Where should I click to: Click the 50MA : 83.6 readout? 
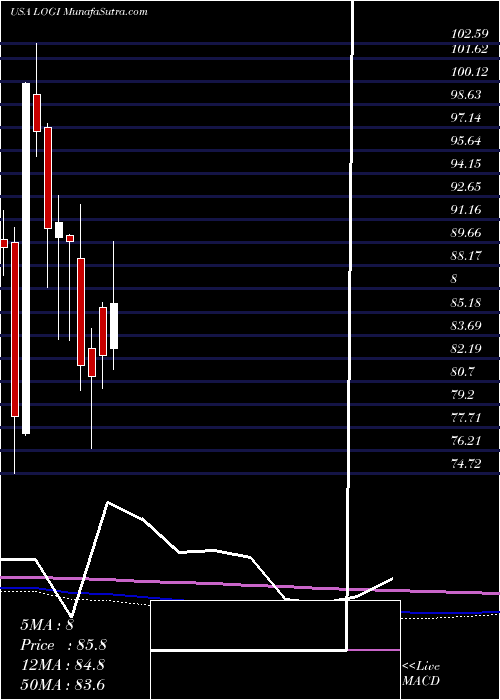tap(62, 684)
